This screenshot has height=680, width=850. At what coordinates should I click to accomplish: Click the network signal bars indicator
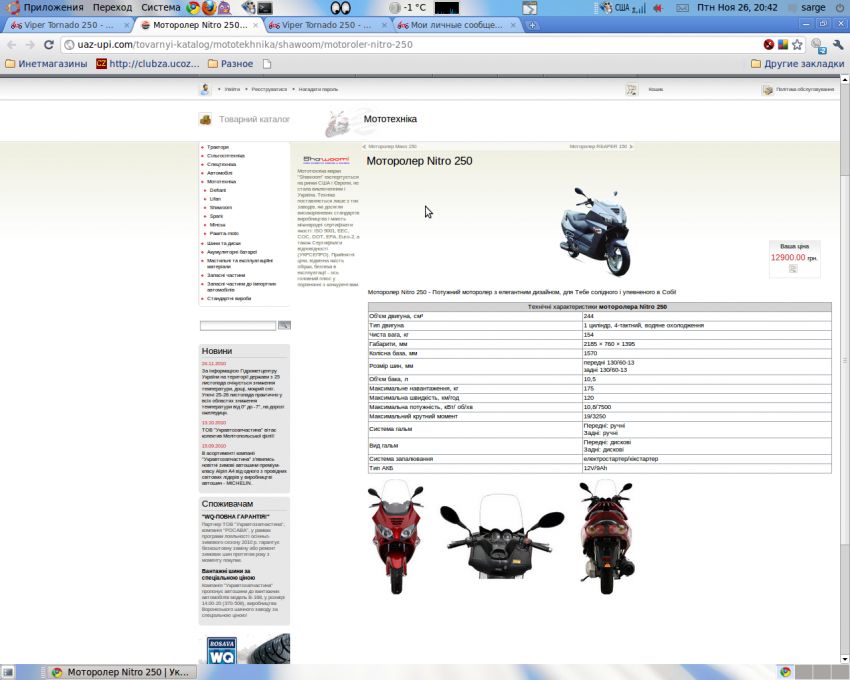click(x=639, y=8)
